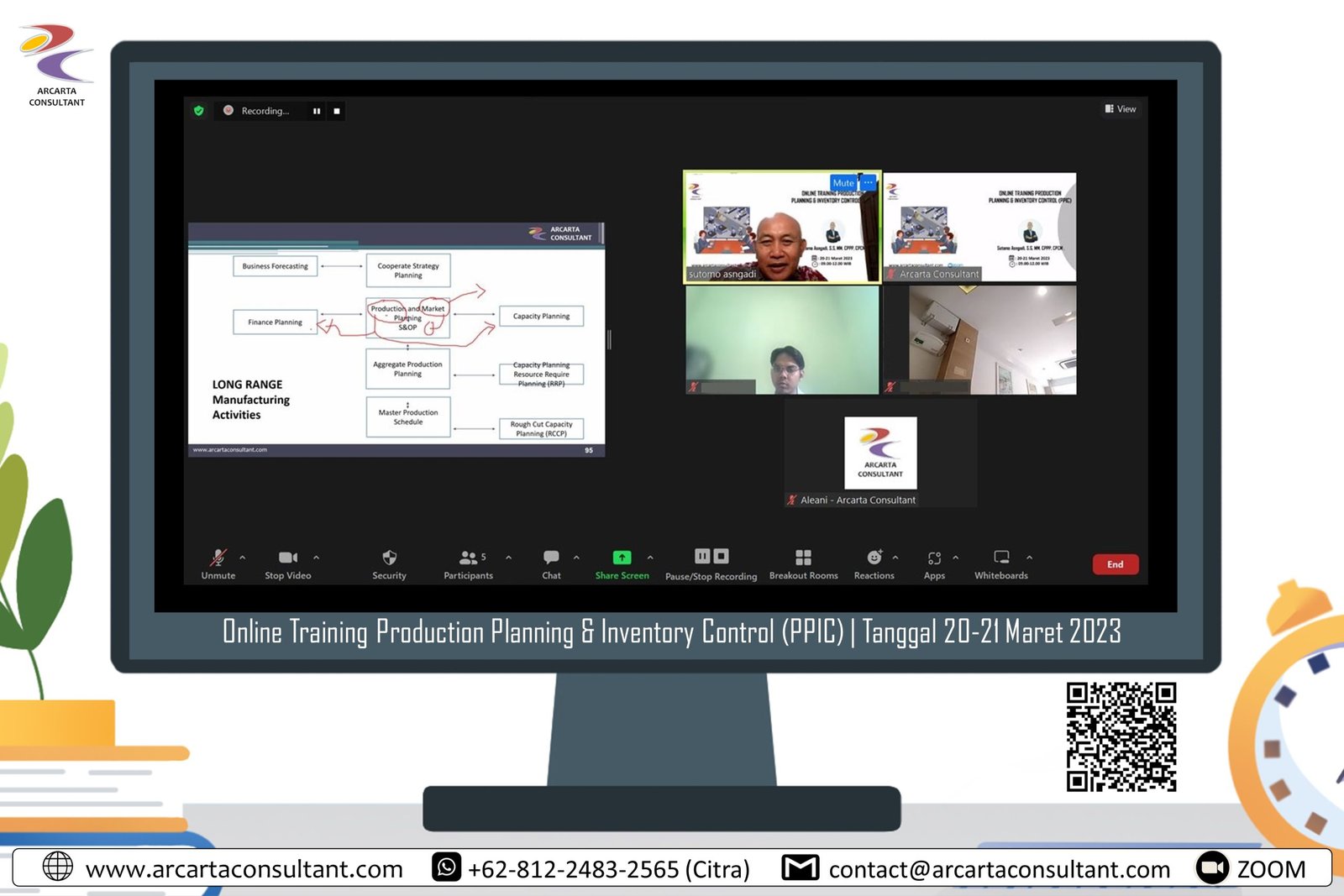Open the Chat panel
Image resolution: width=1344 pixels, height=896 pixels.
[x=551, y=558]
